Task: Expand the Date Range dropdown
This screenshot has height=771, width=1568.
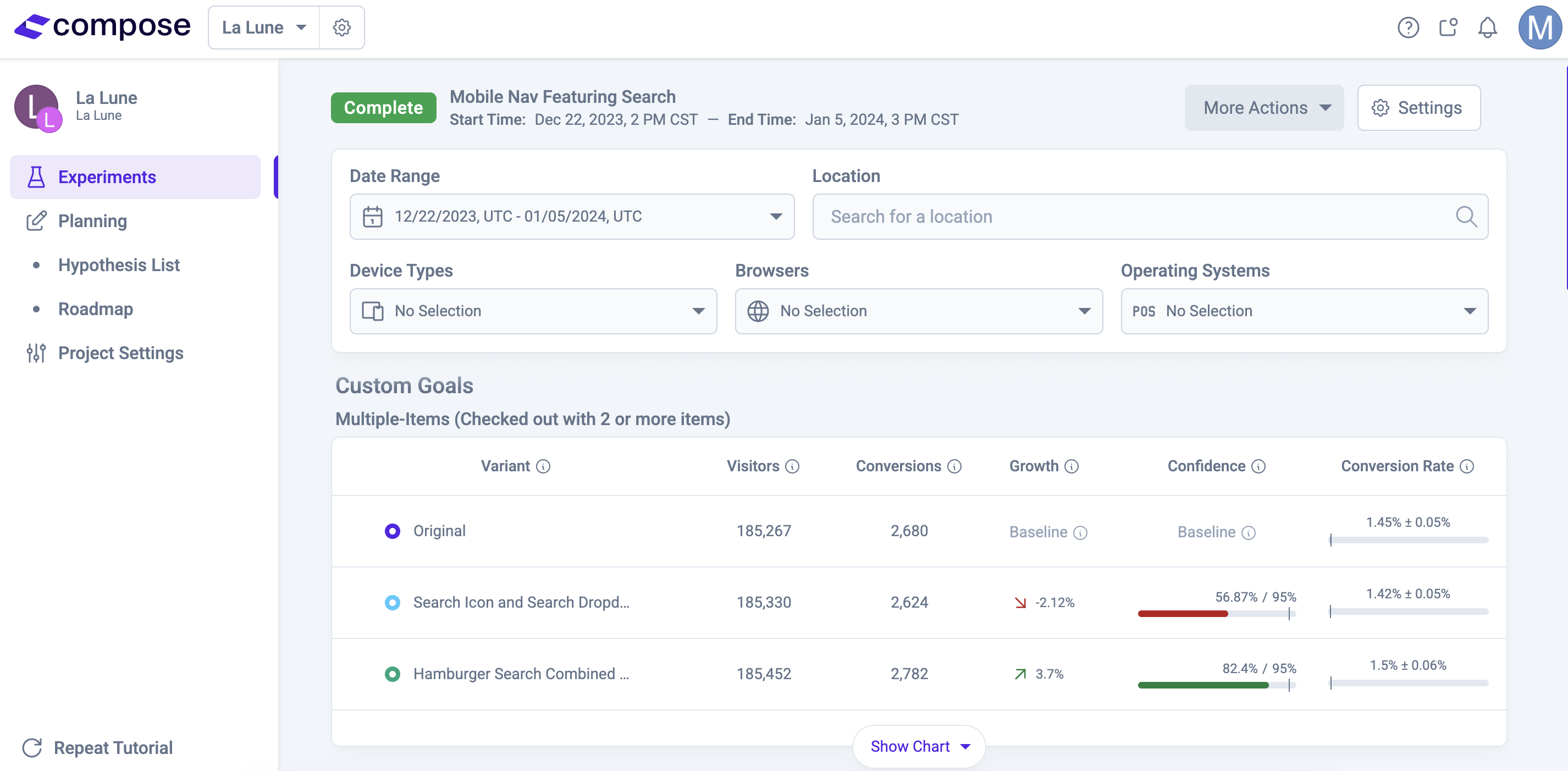Action: (572, 216)
